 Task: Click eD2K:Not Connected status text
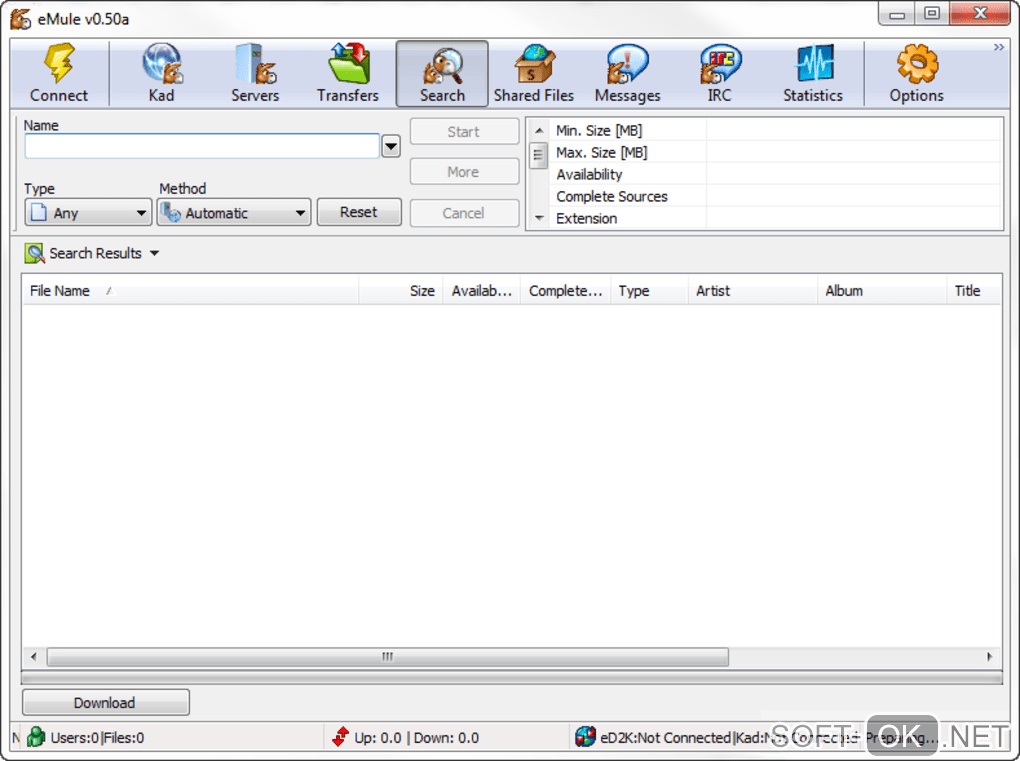(x=665, y=738)
